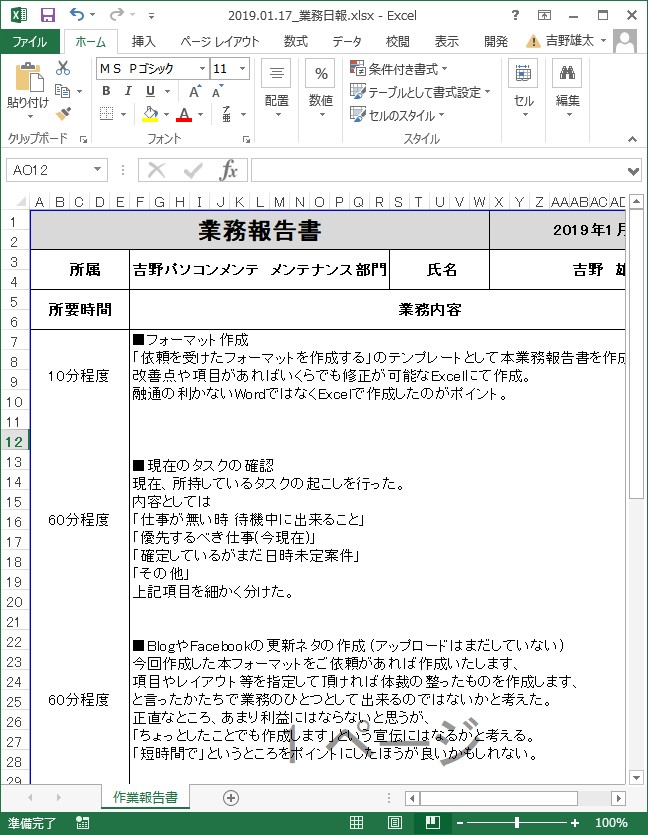The width and height of the screenshot is (648, 835).
Task: Switch to Page Layout view in status bar
Action: click(395, 823)
